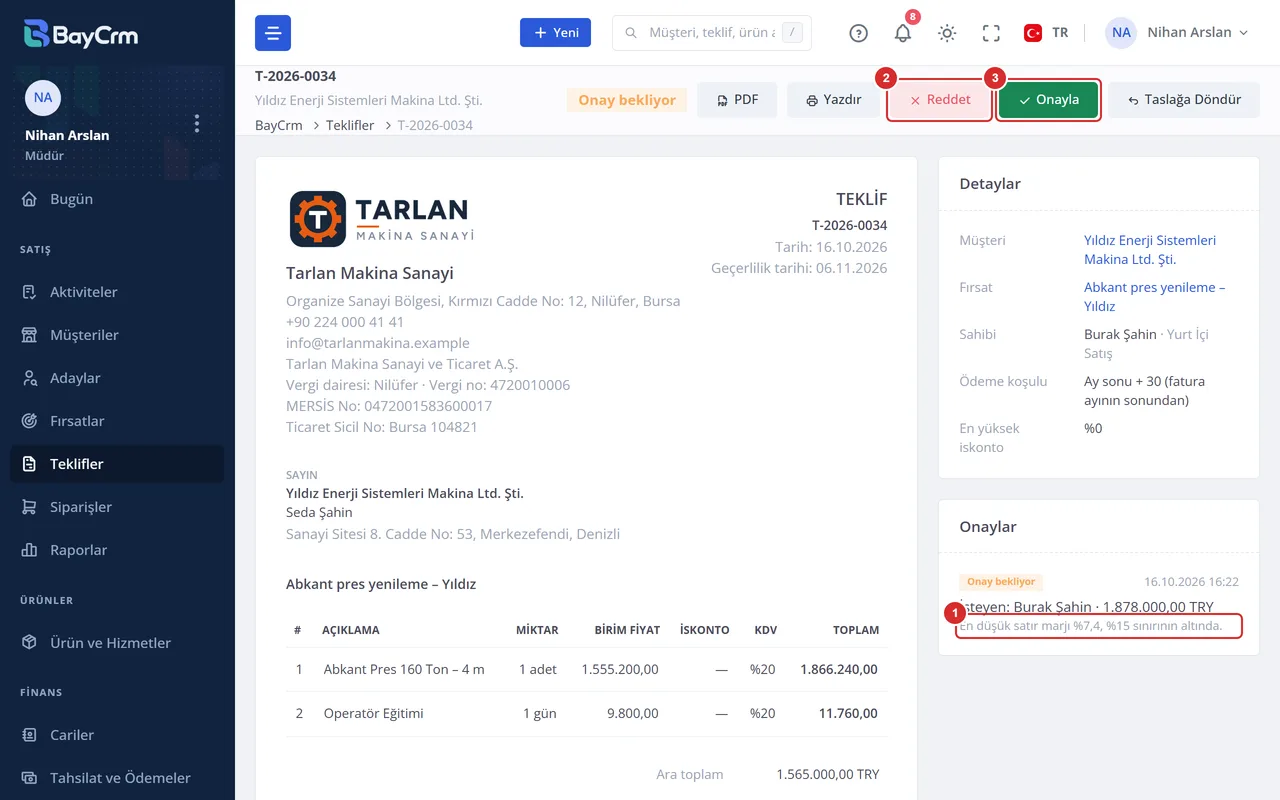Open notifications bell with 8 badge
The height and width of the screenshot is (800, 1280).
tap(903, 33)
